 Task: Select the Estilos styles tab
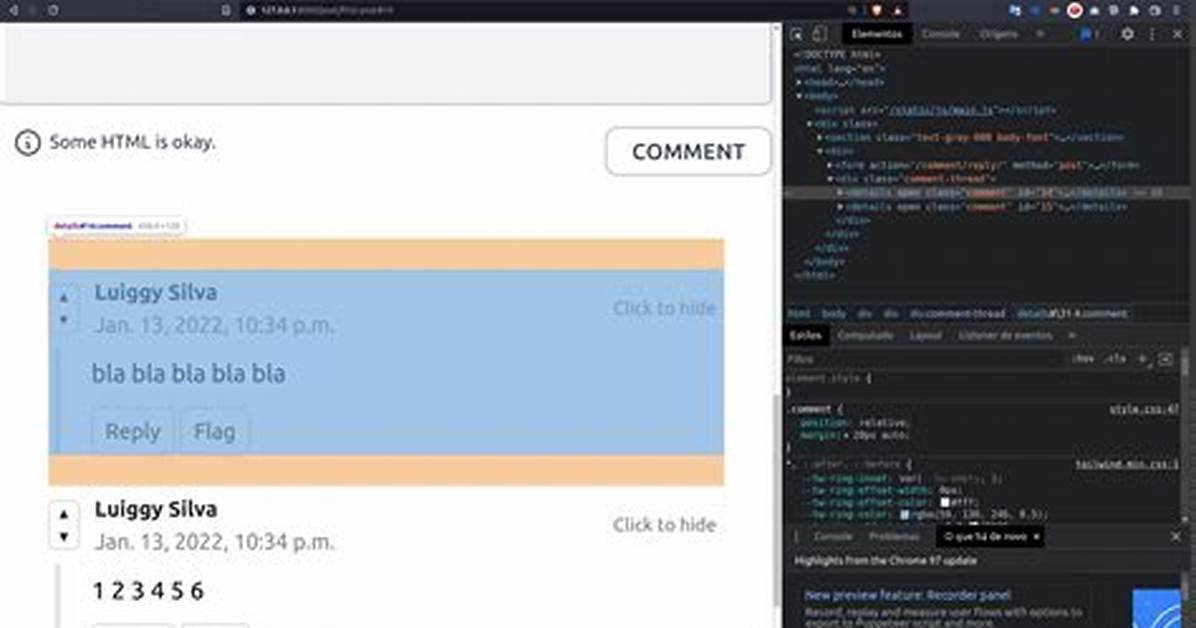(805, 335)
